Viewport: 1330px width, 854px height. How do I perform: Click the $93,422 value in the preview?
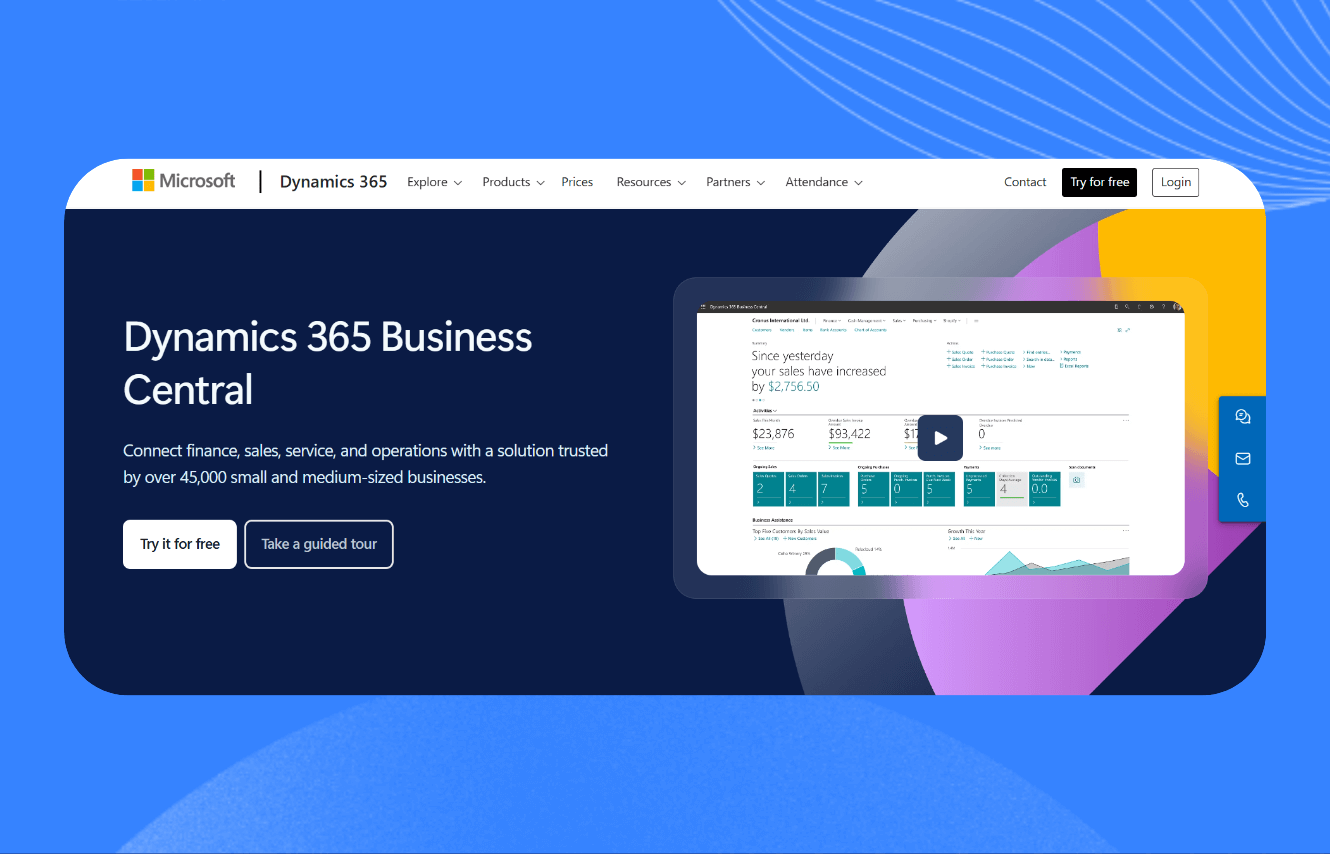pyautogui.click(x=850, y=434)
